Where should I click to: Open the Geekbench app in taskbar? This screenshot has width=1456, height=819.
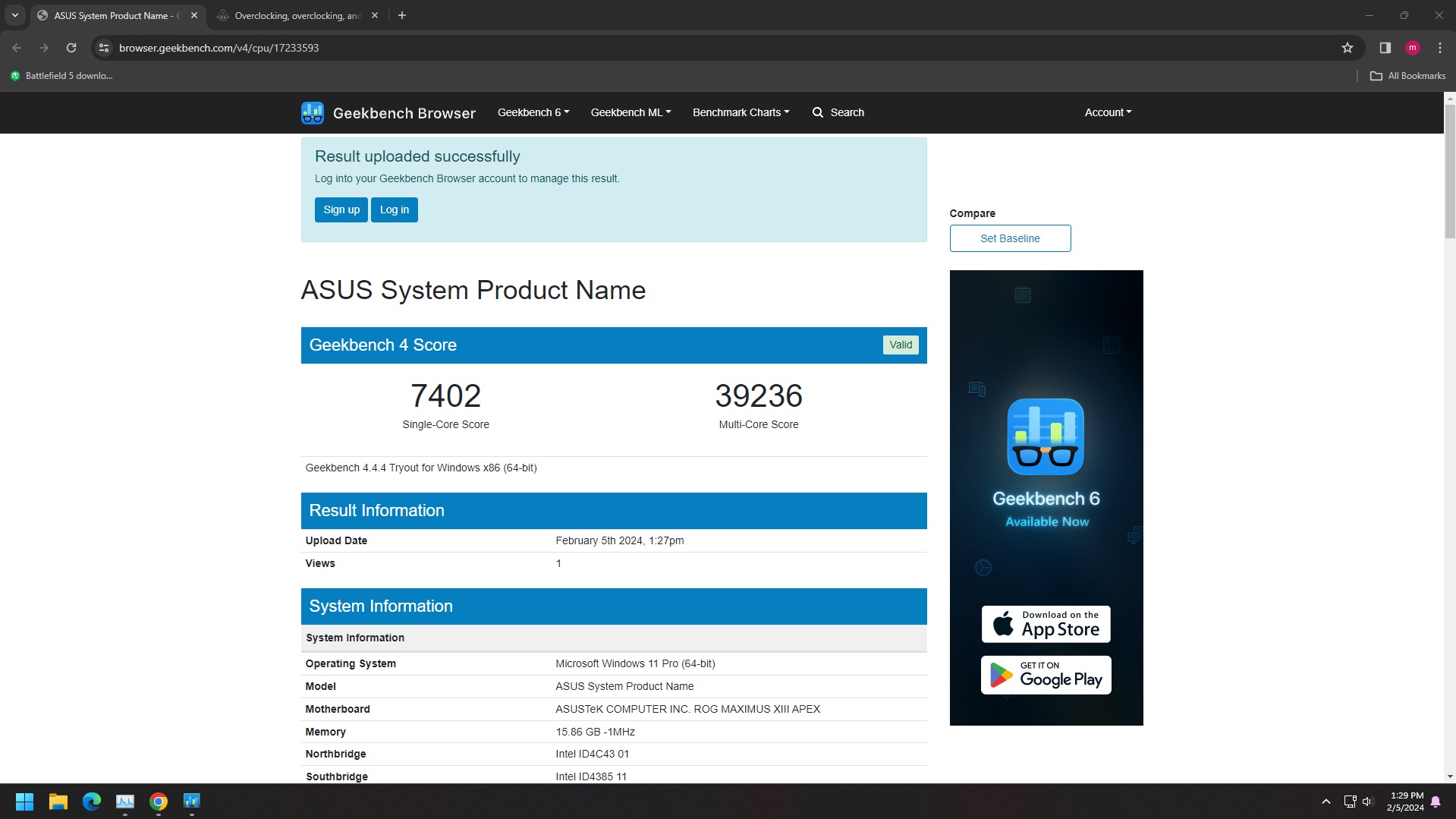pyautogui.click(x=192, y=802)
